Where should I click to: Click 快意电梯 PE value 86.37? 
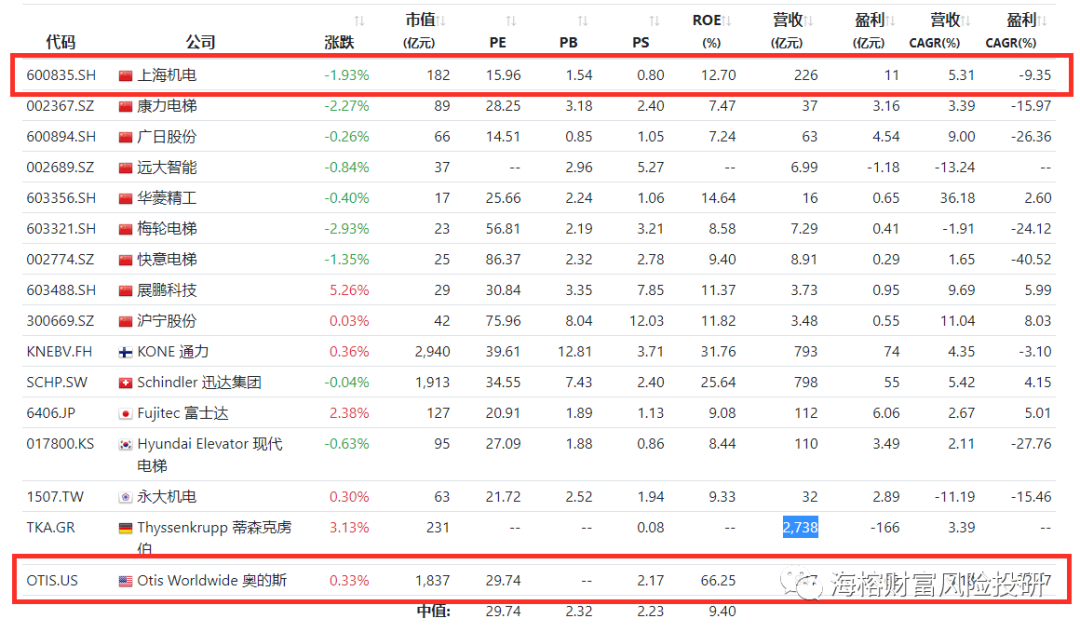tap(503, 260)
